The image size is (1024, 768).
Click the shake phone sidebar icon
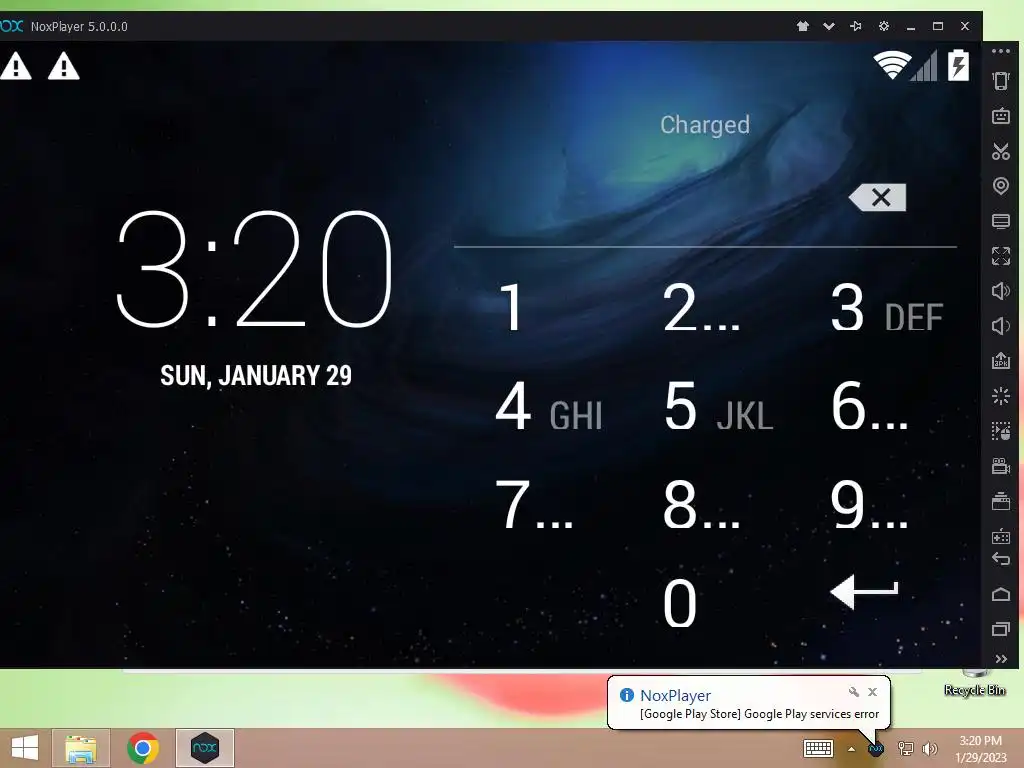tap(1000, 81)
